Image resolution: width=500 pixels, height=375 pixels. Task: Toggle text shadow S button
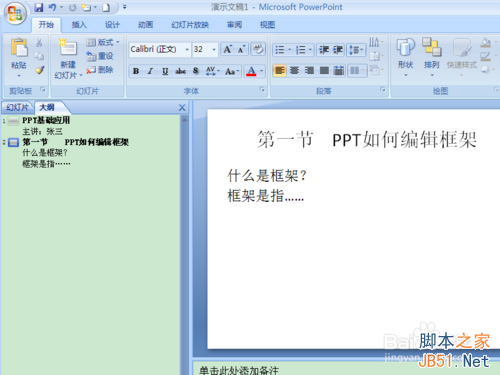click(196, 71)
